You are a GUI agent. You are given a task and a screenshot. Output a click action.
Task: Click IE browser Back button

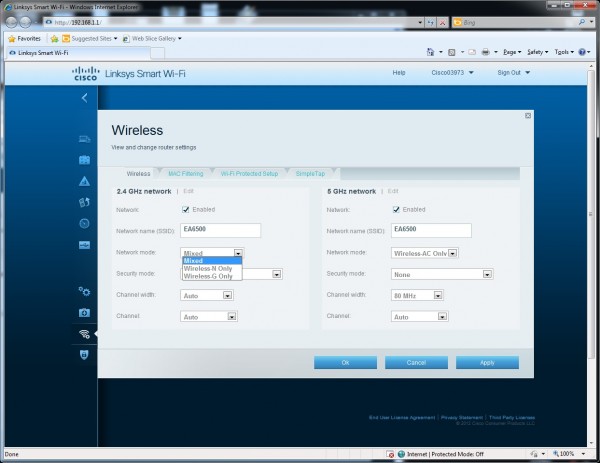(11, 23)
